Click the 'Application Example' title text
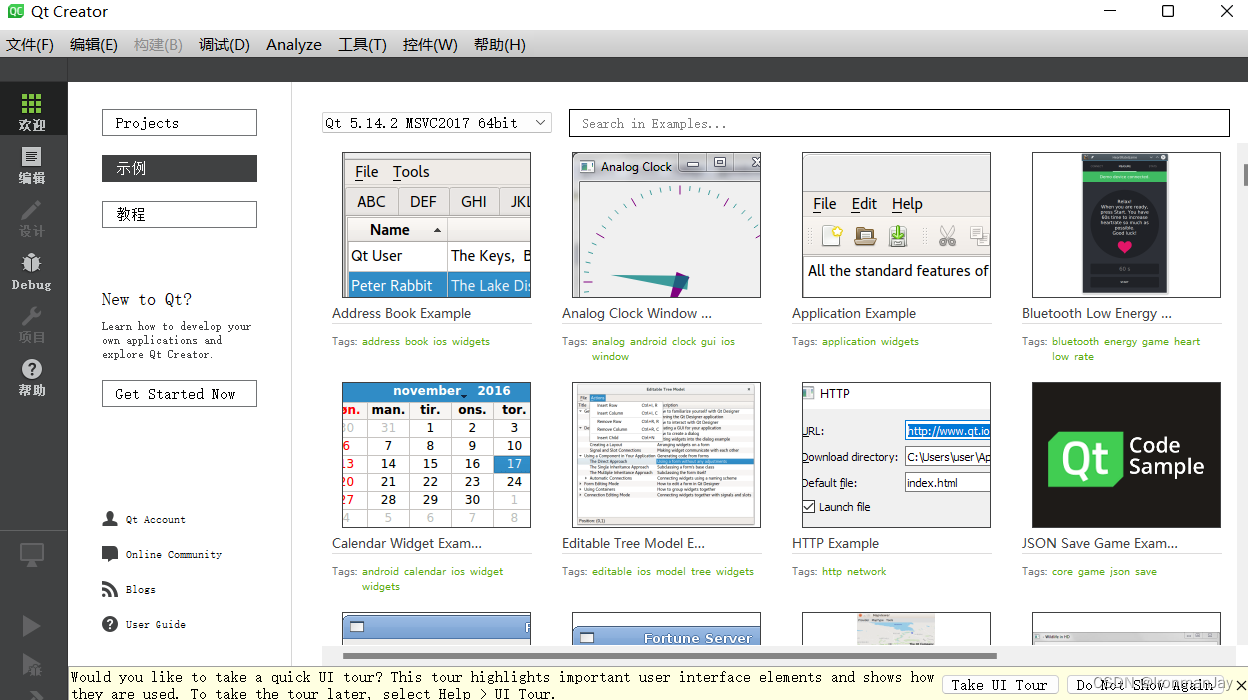Viewport: 1248px width, 700px height. pyautogui.click(x=853, y=313)
